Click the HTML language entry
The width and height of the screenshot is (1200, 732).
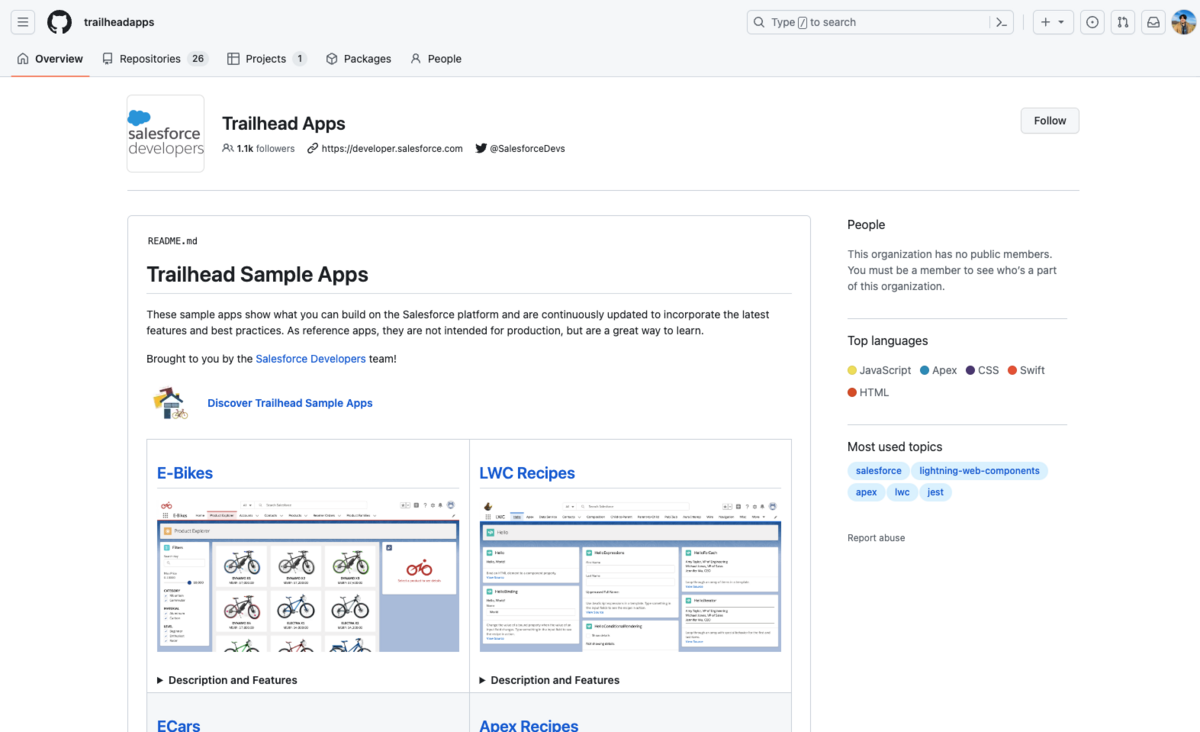(868, 392)
